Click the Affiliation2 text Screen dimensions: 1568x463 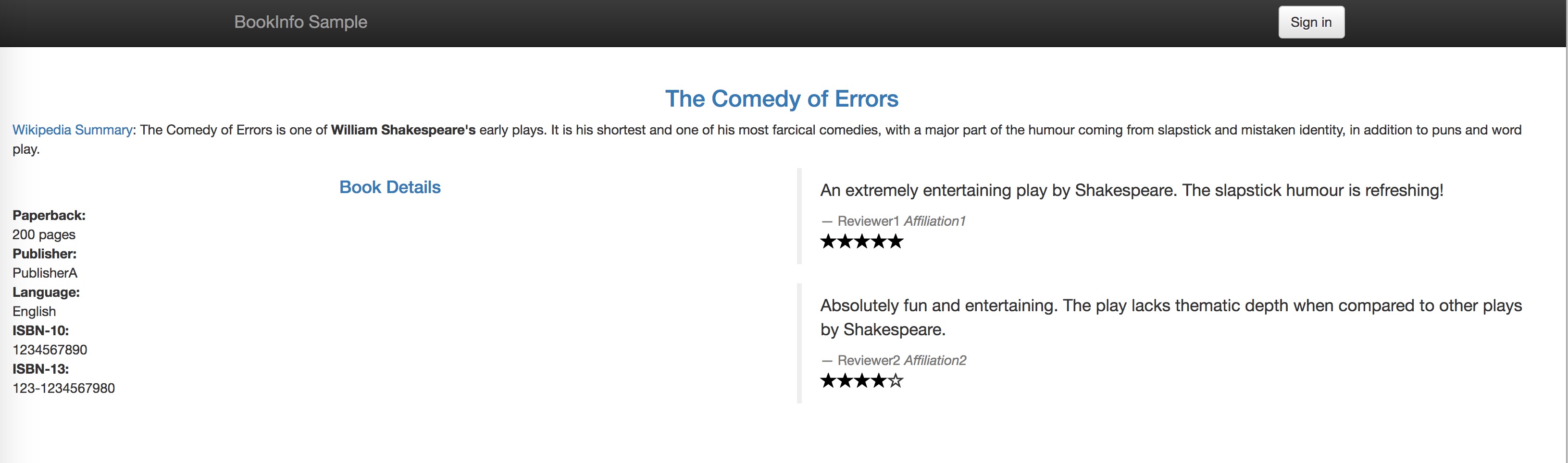click(935, 360)
